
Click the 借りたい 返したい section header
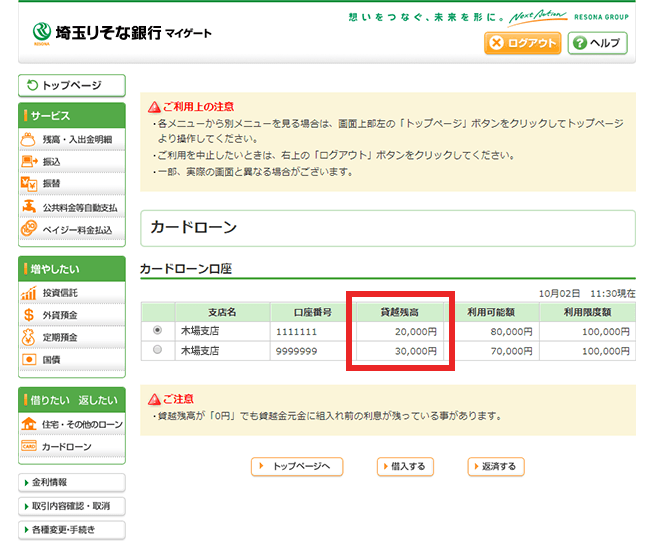72,400
